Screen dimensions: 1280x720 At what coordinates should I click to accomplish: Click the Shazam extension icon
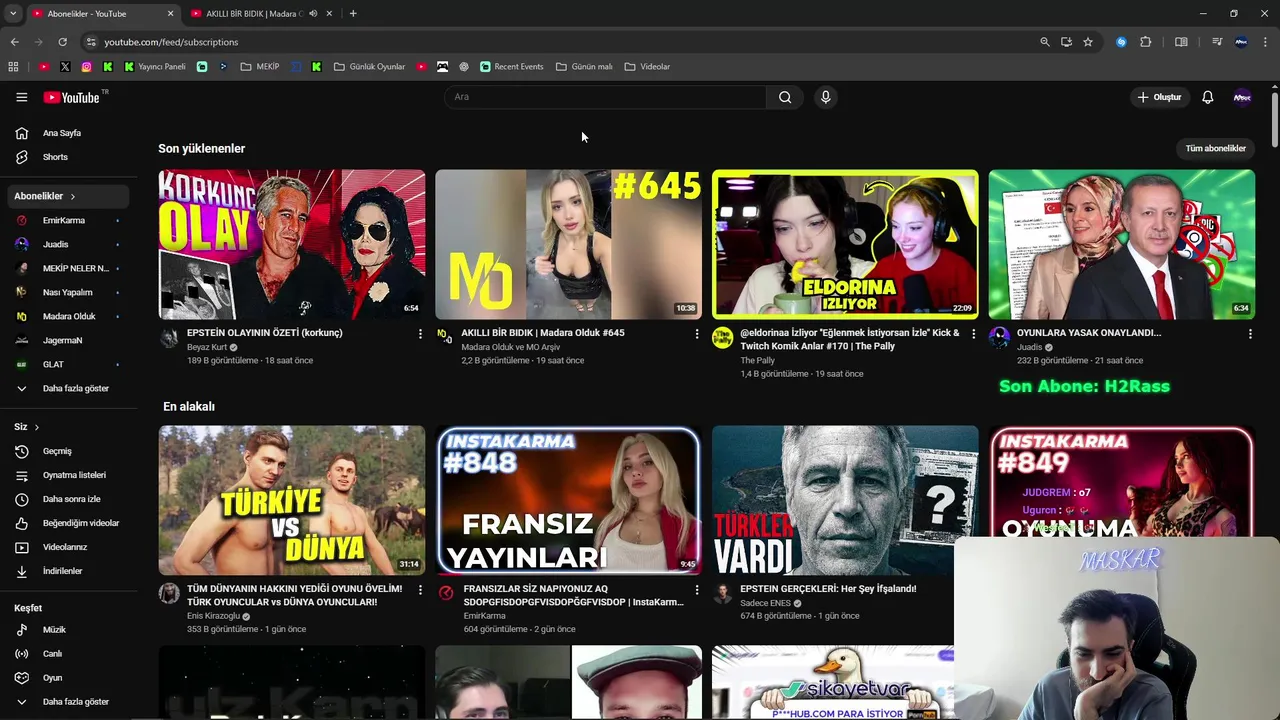pos(1121,42)
